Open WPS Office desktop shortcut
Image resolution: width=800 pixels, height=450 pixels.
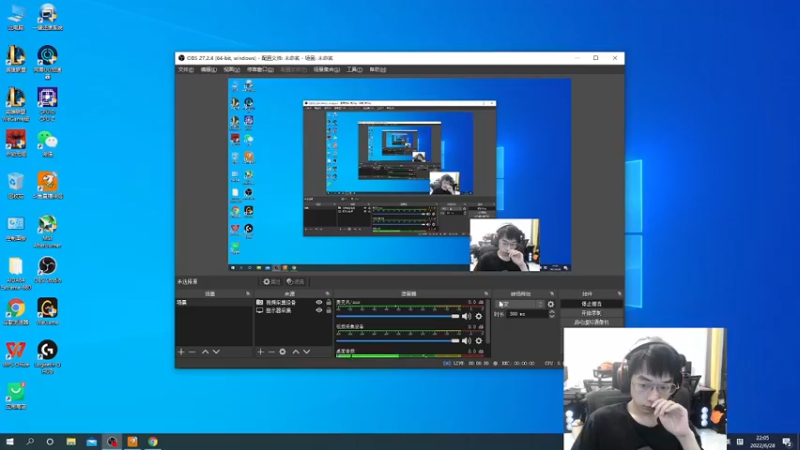(x=16, y=354)
